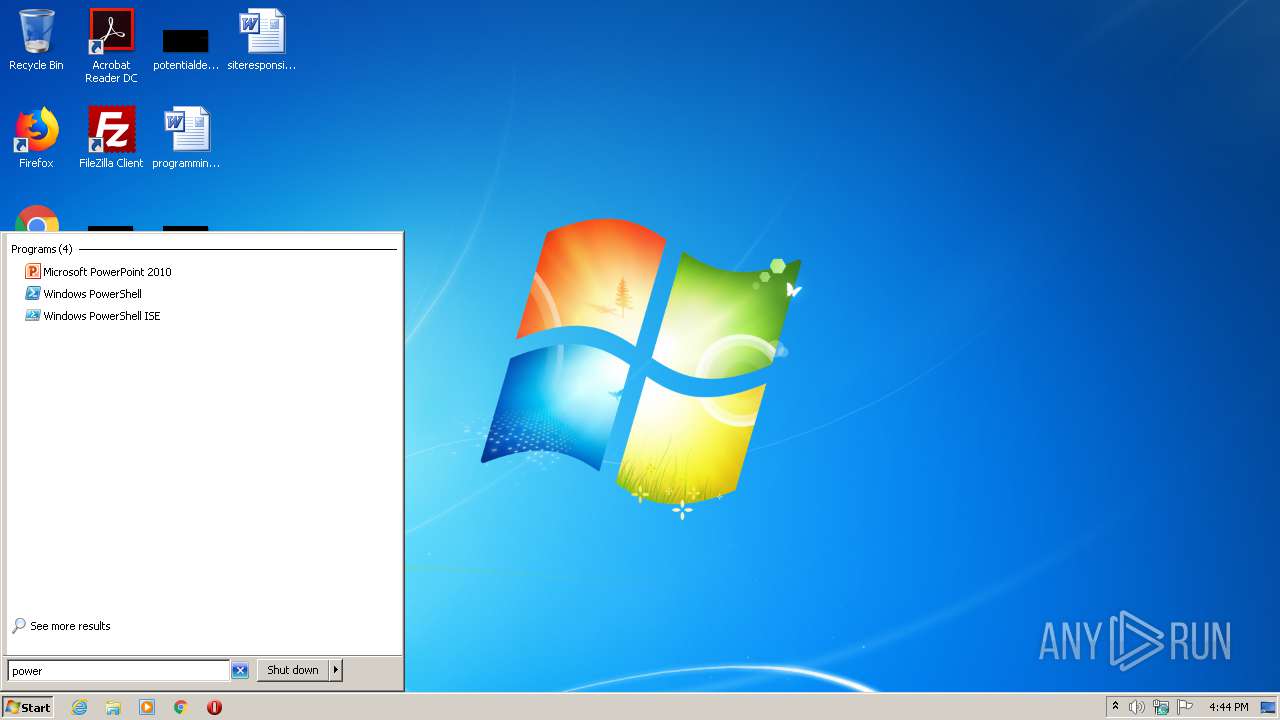Click the Shut down button

pos(293,670)
